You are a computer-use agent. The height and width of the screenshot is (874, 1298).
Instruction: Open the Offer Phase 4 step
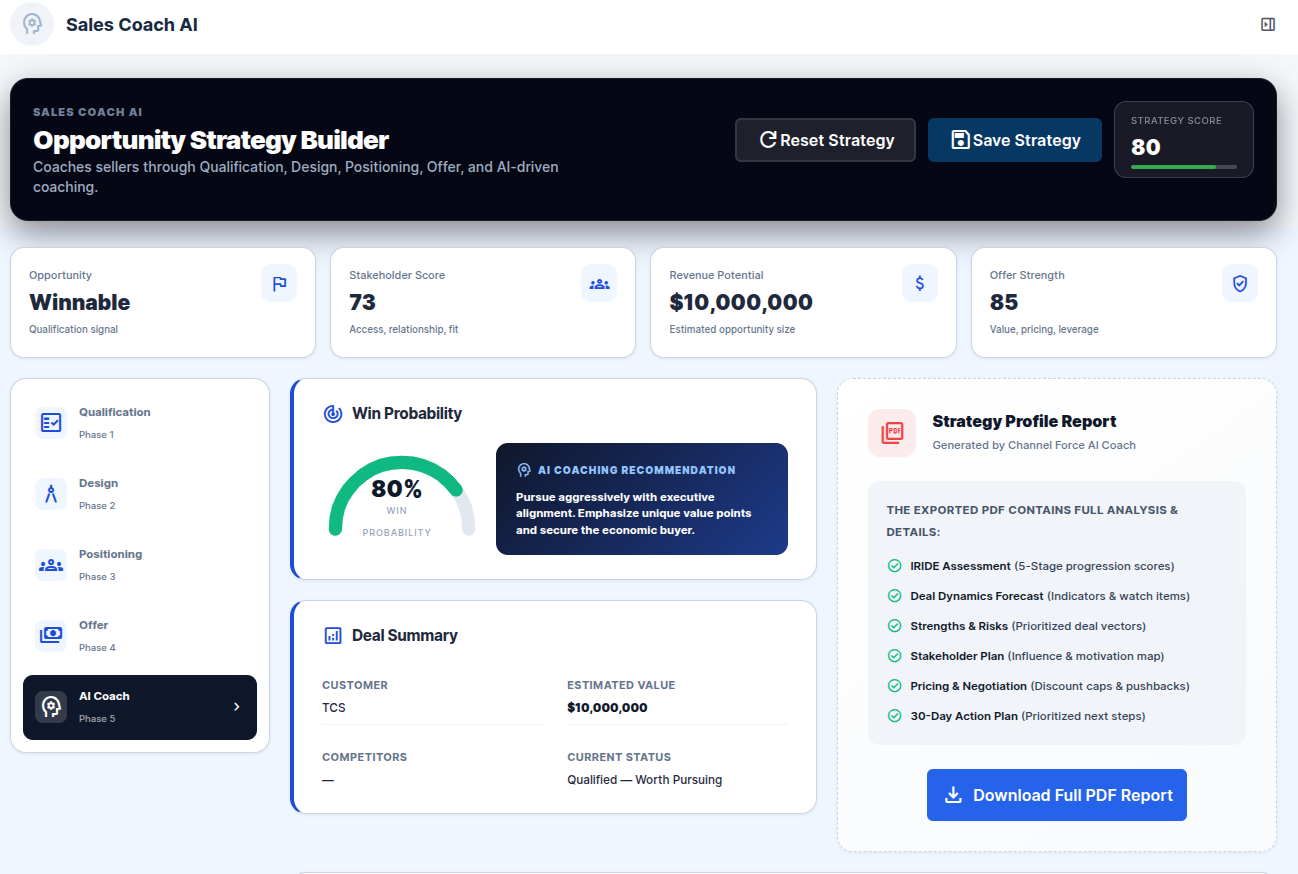coord(140,636)
